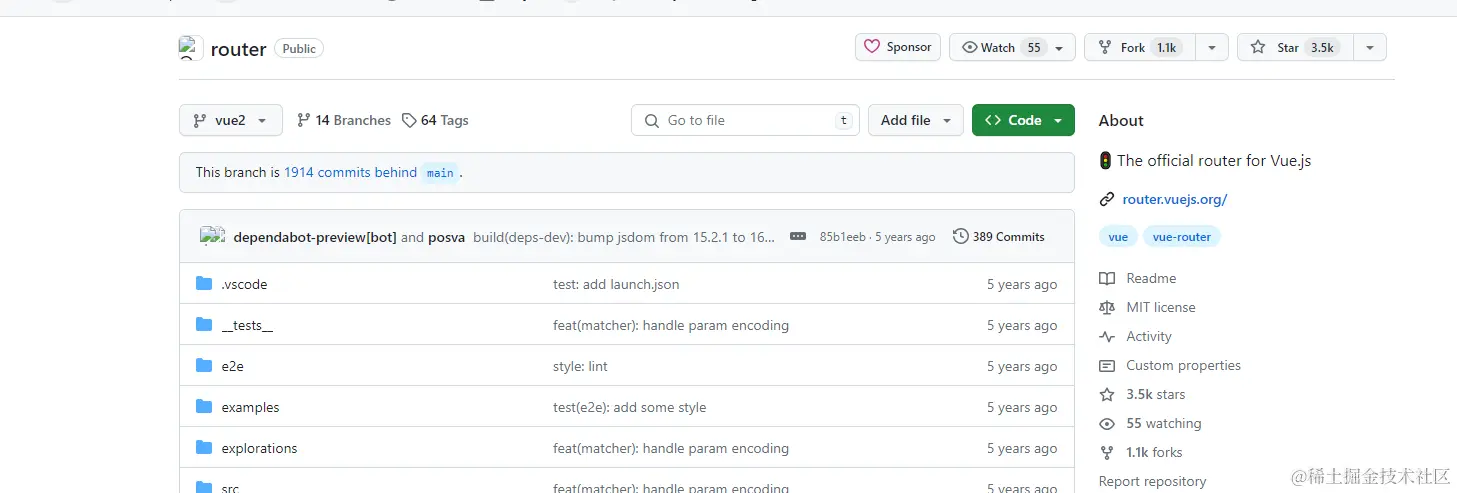The image size is (1457, 493).
Task: Click the icon beside Custom properties
Action: click(1107, 365)
